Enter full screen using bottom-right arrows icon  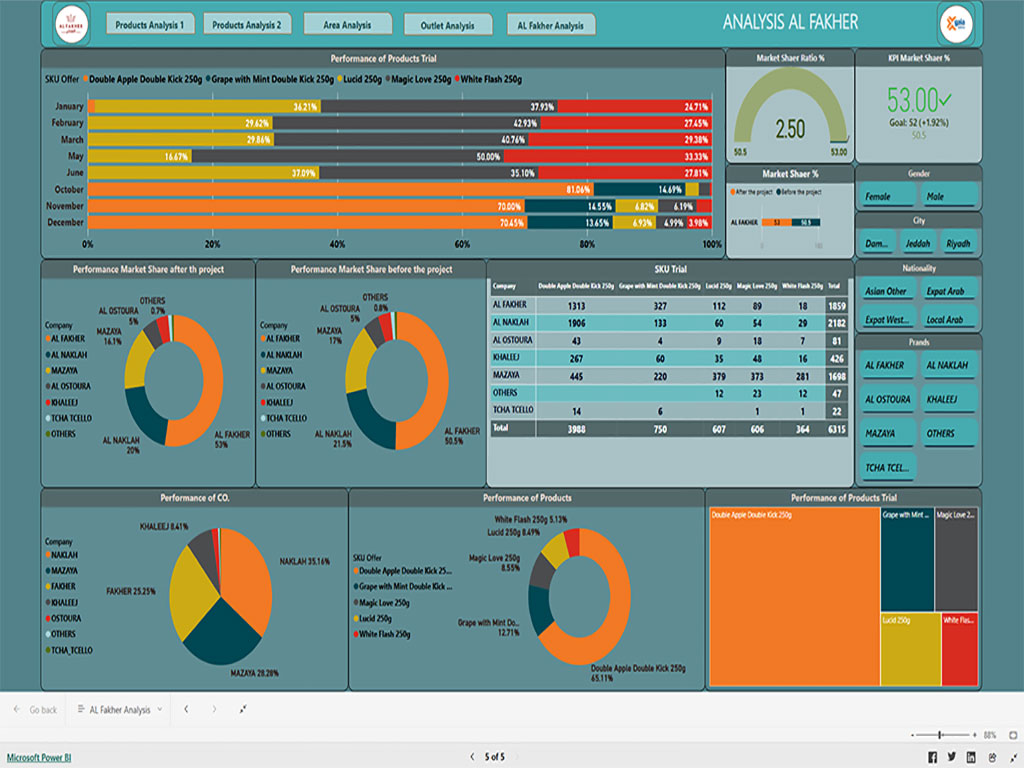1013,757
